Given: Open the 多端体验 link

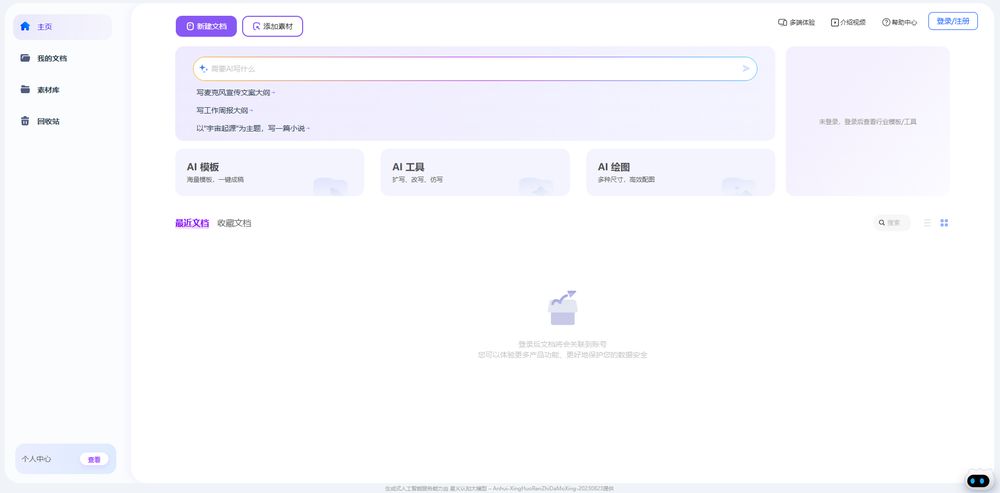Looking at the screenshot, I should tap(796, 22).
